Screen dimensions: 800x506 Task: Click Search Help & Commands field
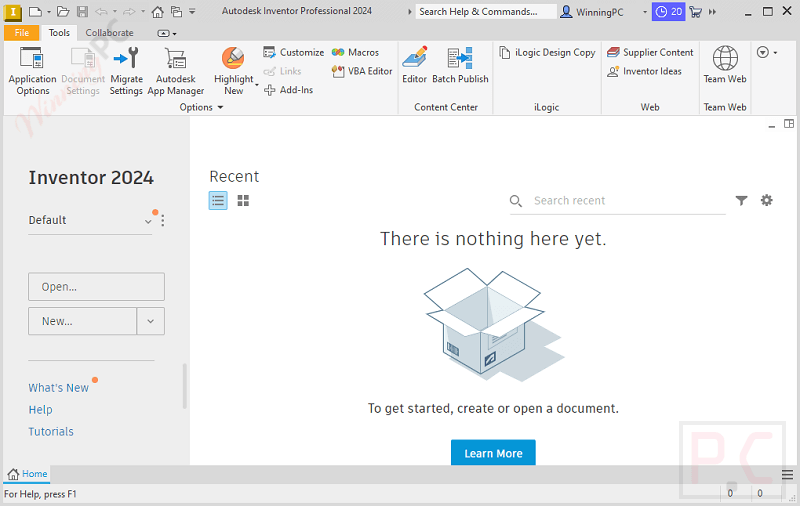coord(486,11)
